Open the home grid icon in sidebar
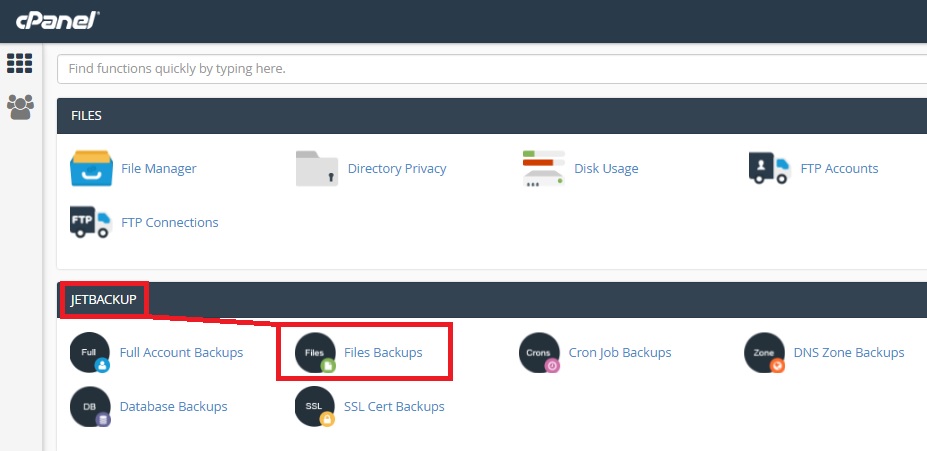Image resolution: width=927 pixels, height=451 pixels. 20,63
